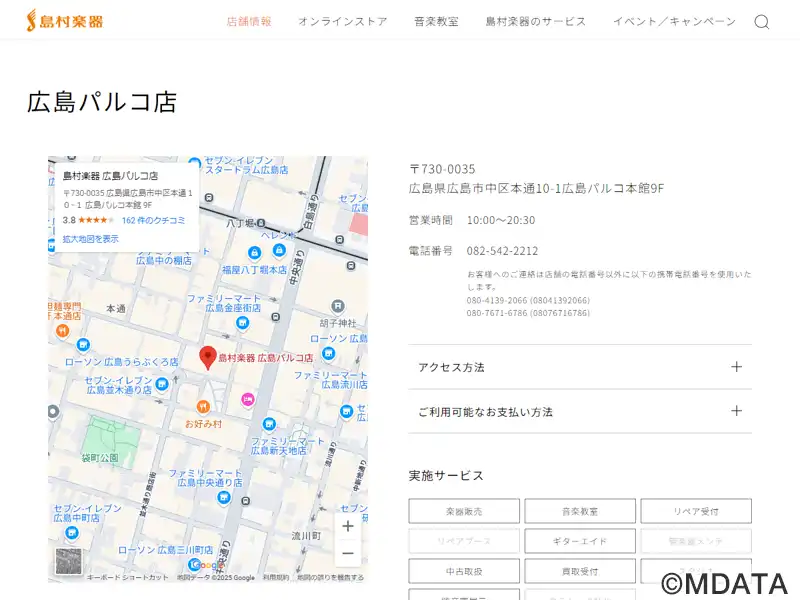Click the opening hours 10:00〜20:30
This screenshot has width=800, height=600.
[501, 220]
